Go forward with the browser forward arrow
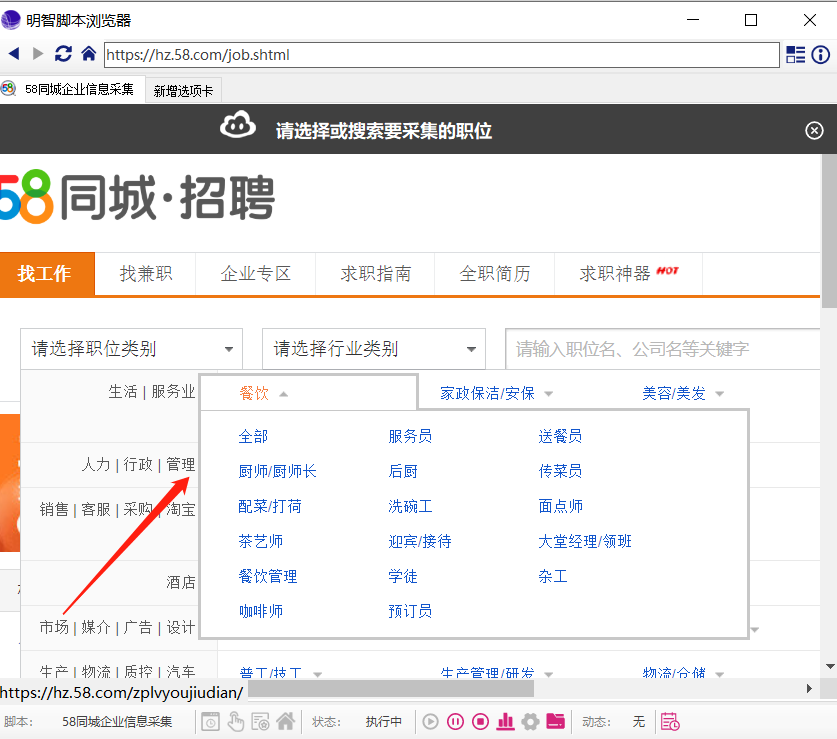This screenshot has width=837, height=739. (x=38, y=54)
